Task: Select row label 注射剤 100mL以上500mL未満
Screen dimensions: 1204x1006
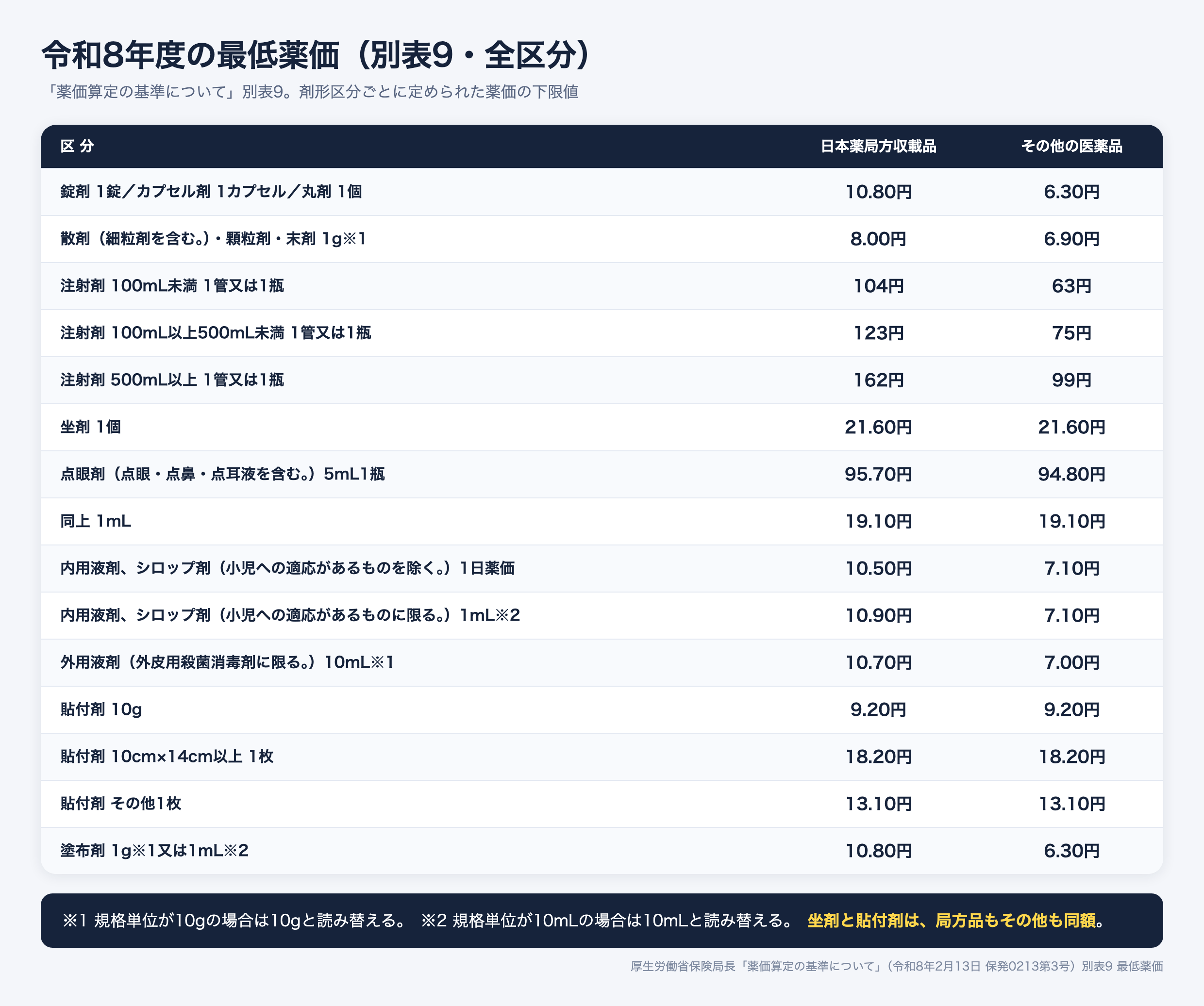Action: (216, 332)
